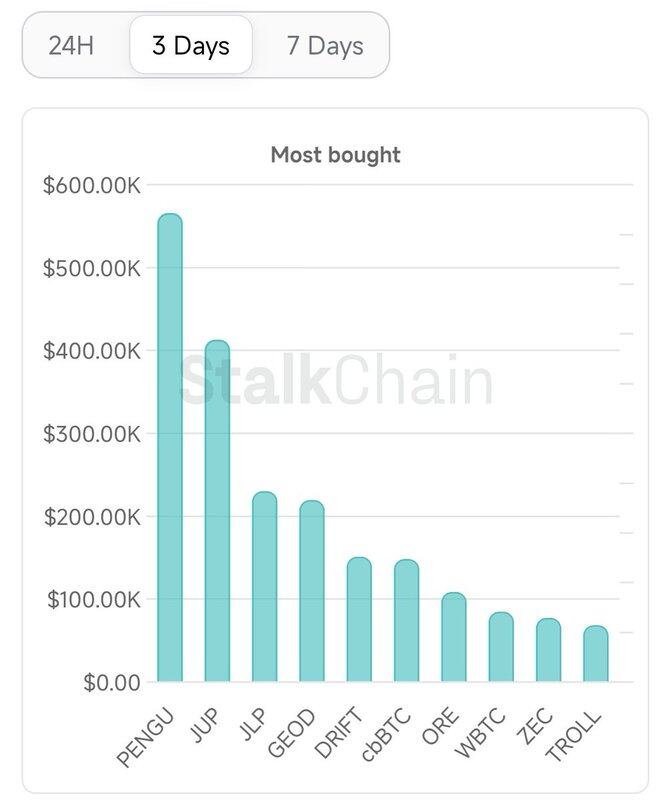This screenshot has height=800, width=657.
Task: Click the StalkChain watermark
Action: pos(335,383)
